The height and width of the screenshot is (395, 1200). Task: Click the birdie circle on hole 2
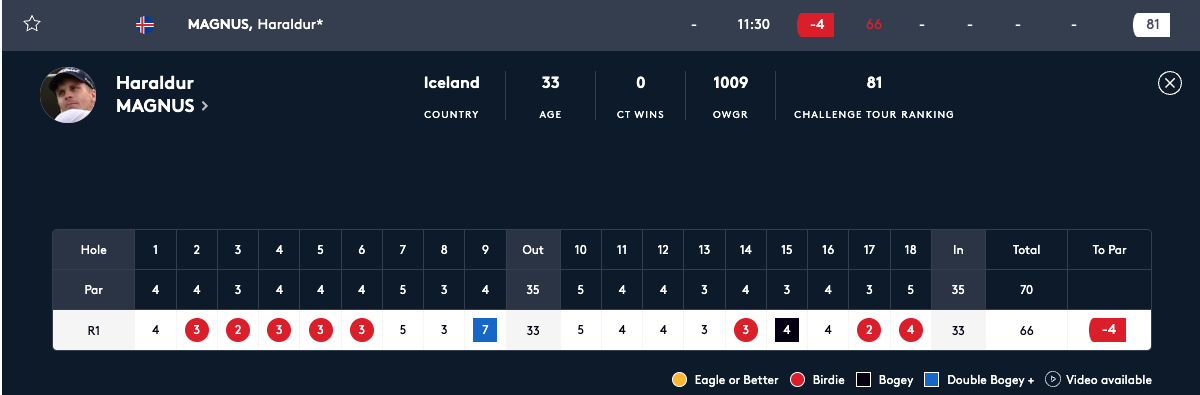click(x=197, y=330)
